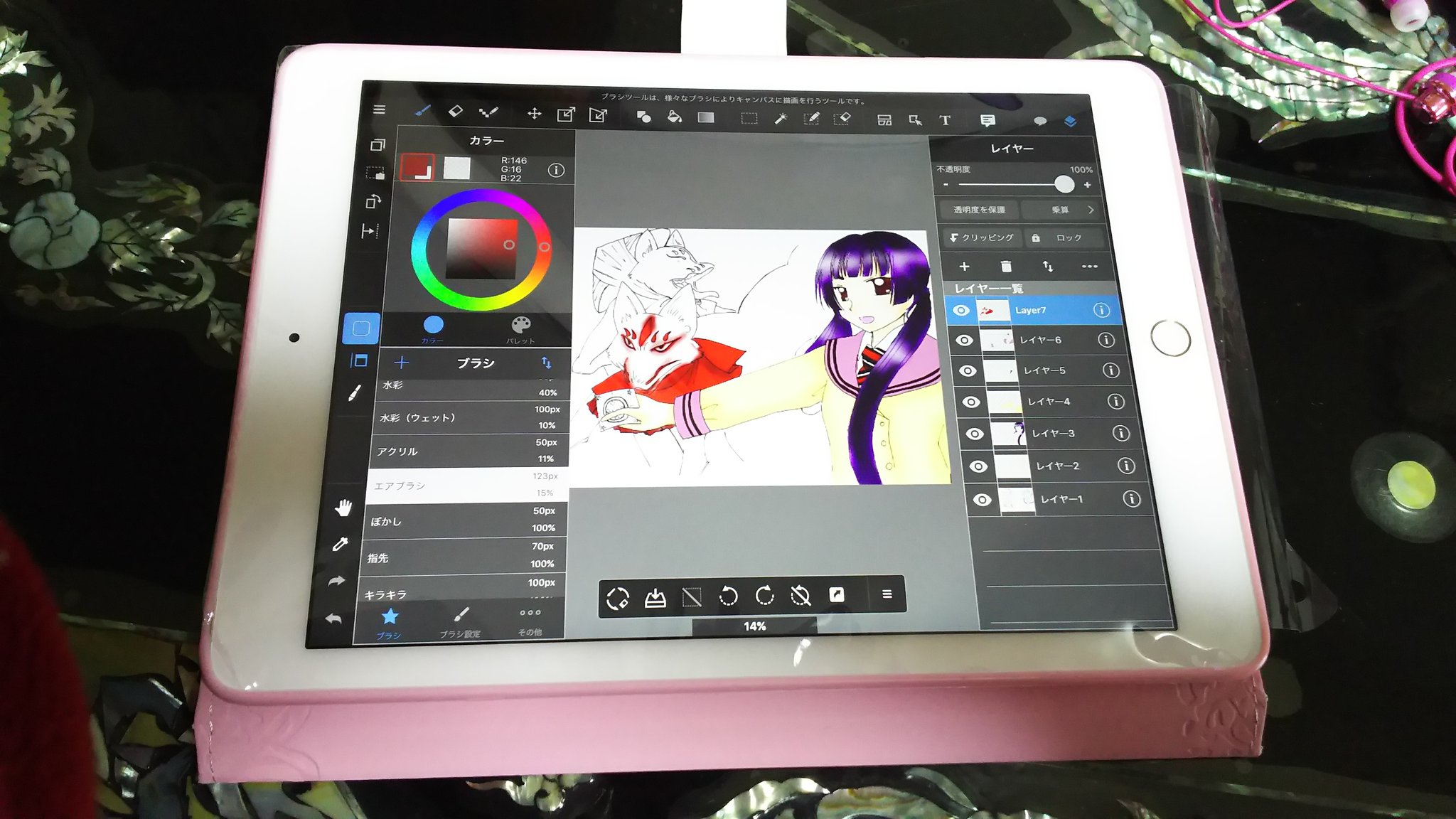The height and width of the screenshot is (819, 1456).
Task: Click red foreground color swatch
Action: (x=417, y=167)
